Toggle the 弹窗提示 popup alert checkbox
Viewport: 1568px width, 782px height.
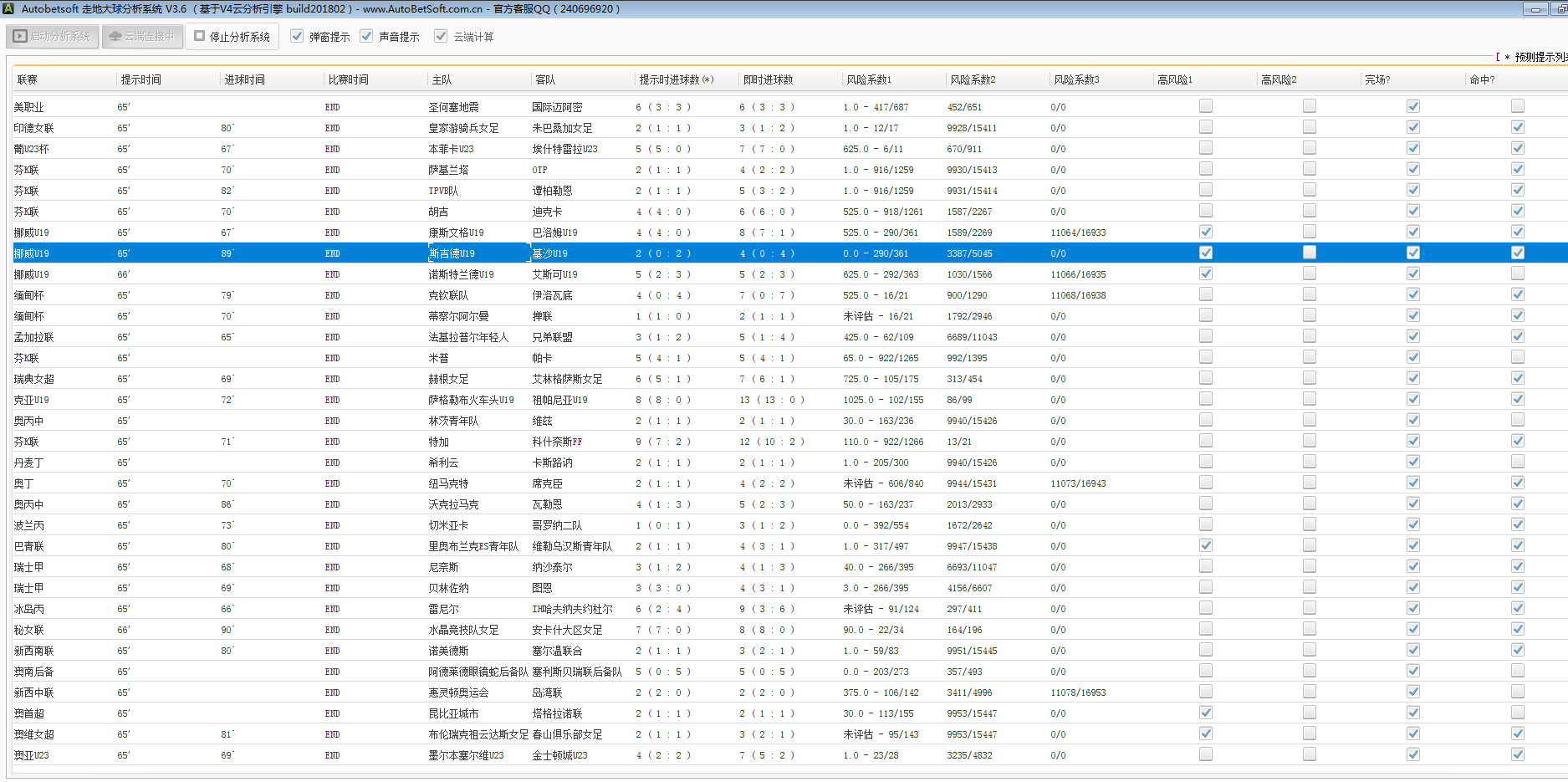pos(297,37)
